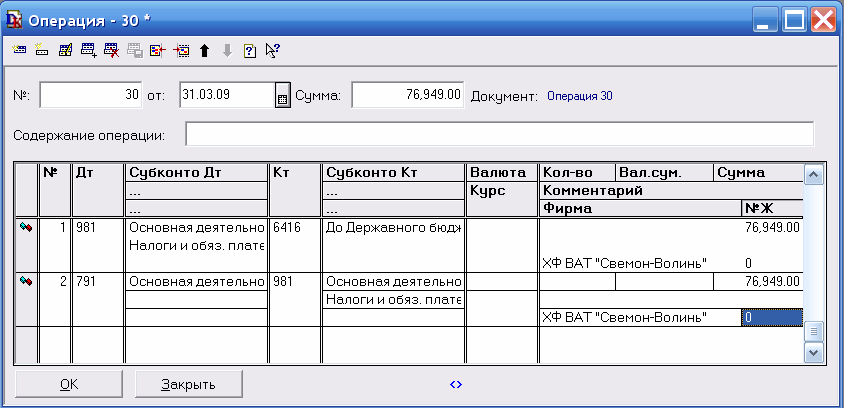The width and height of the screenshot is (844, 408).
Task: Click the operation number field containing 30
Action: coord(92,95)
